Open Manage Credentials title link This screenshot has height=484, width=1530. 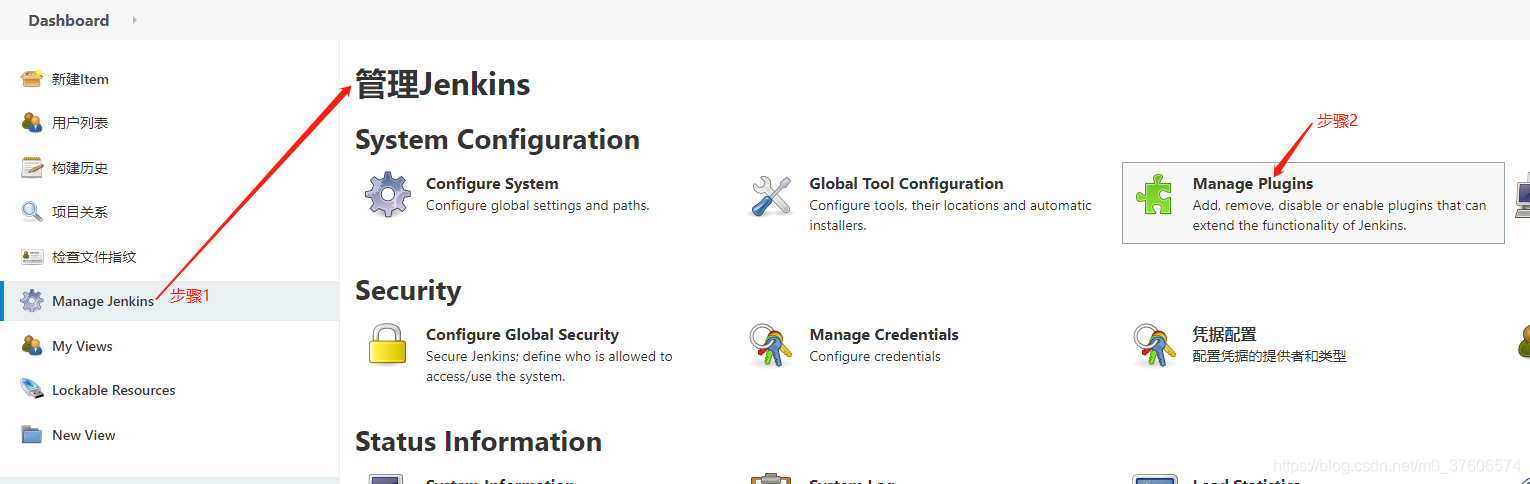(x=884, y=335)
